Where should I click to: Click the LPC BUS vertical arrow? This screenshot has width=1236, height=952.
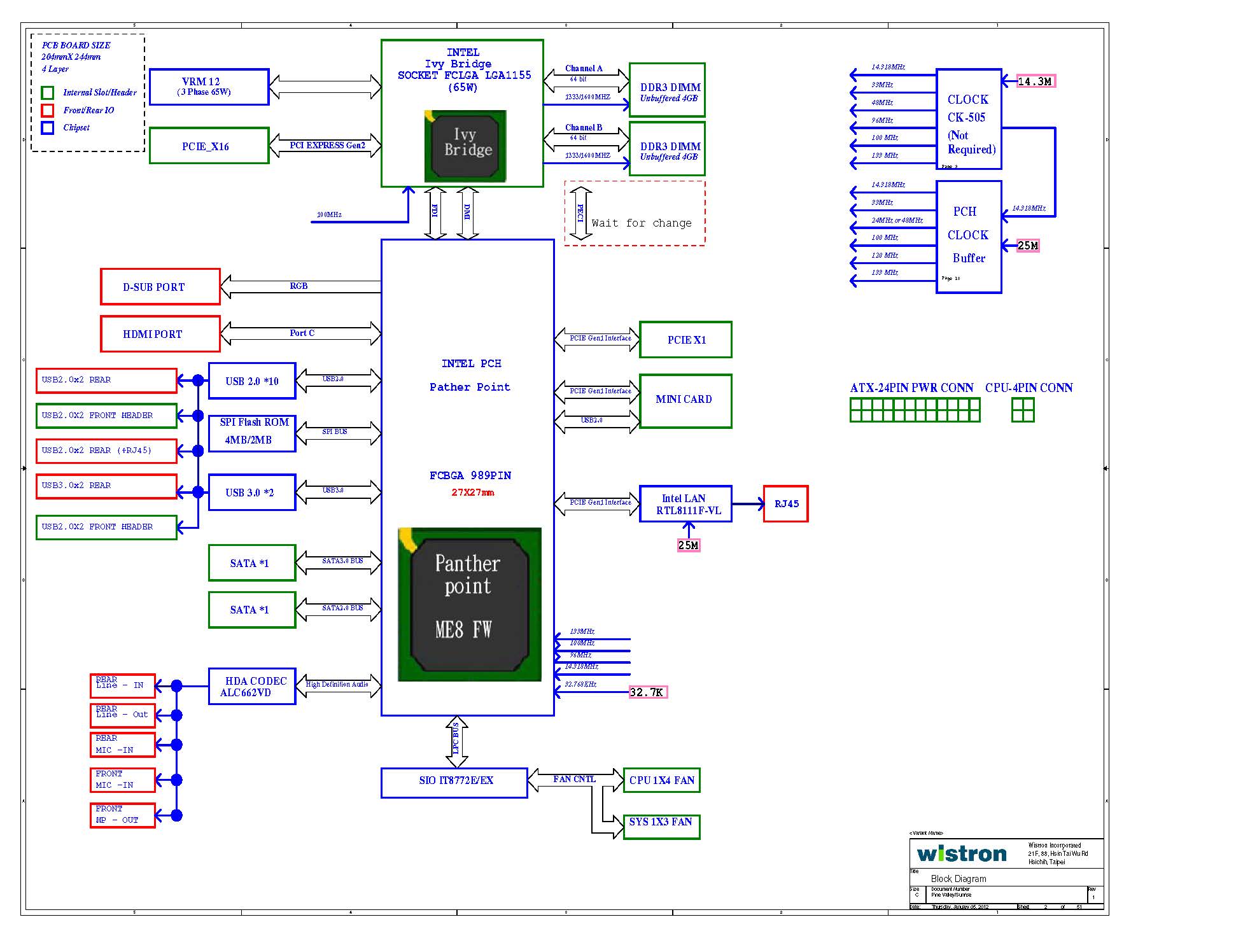(x=456, y=741)
